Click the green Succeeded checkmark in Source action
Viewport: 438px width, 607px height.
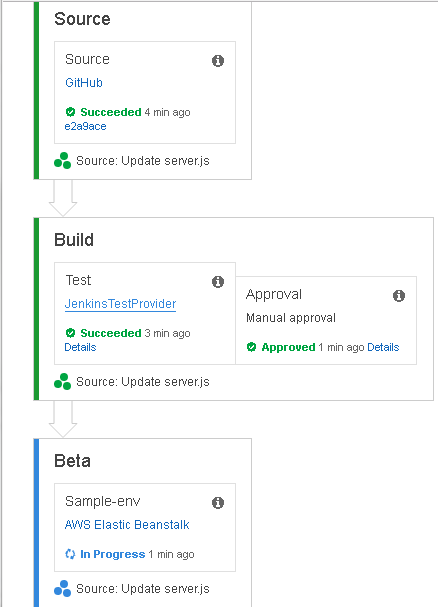70,112
